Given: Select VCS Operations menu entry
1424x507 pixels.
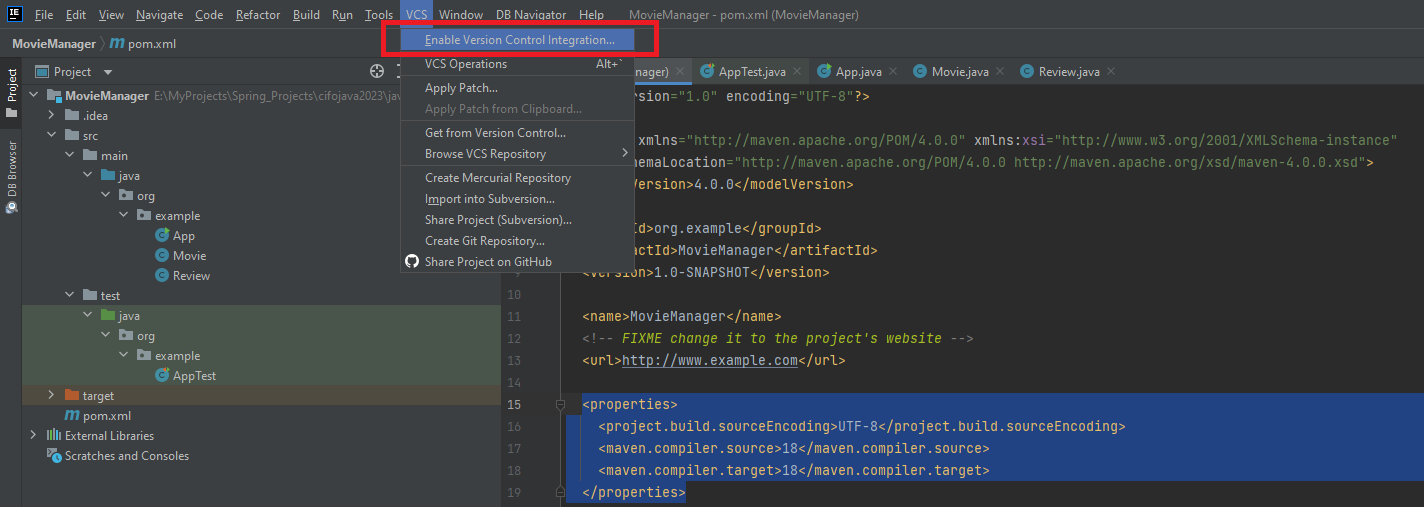Looking at the screenshot, I should click(518, 64).
